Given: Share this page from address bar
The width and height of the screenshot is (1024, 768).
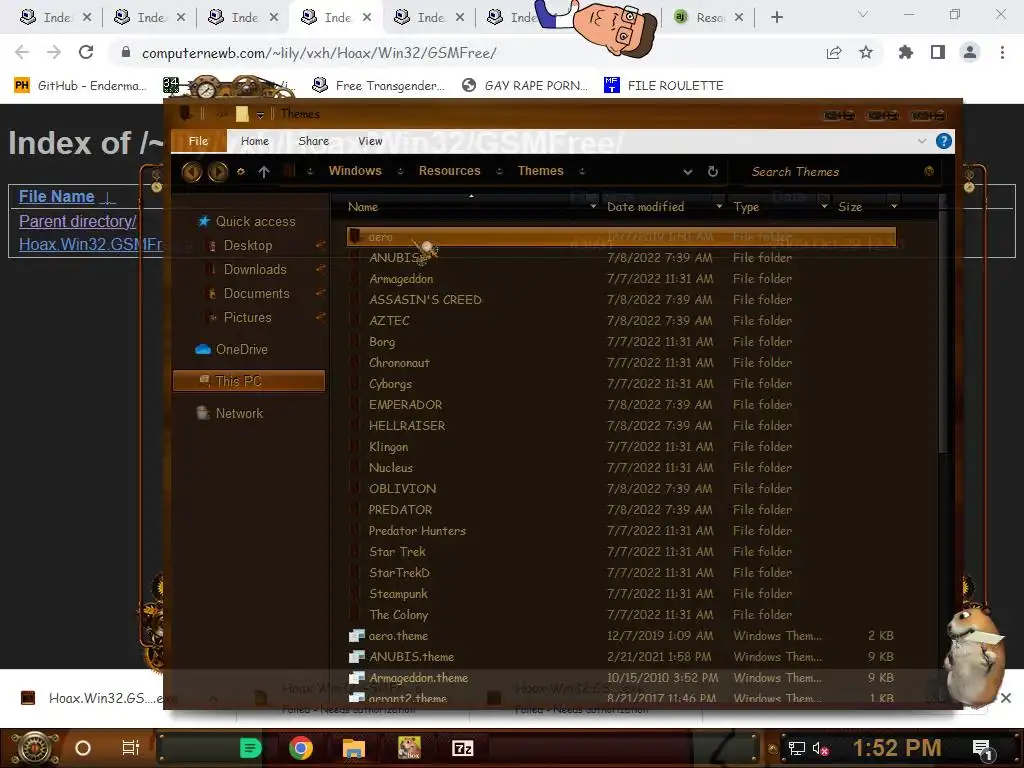Looking at the screenshot, I should pyautogui.click(x=834, y=52).
